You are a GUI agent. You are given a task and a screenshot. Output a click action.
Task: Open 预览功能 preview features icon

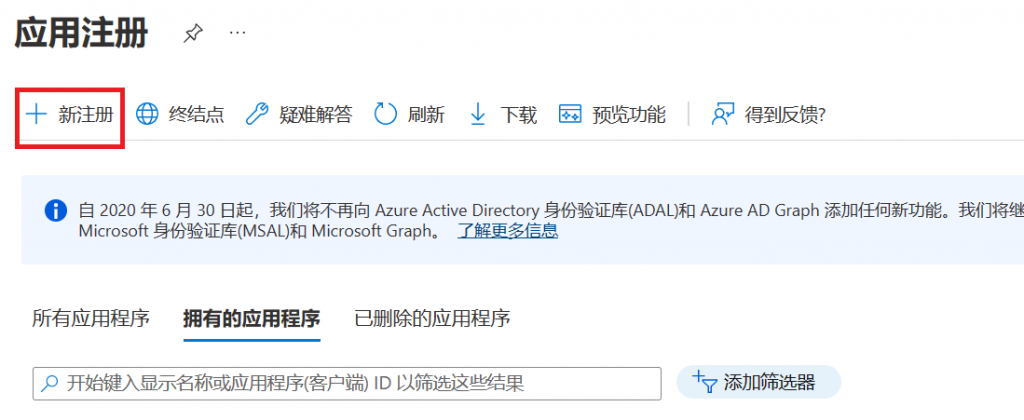570,114
